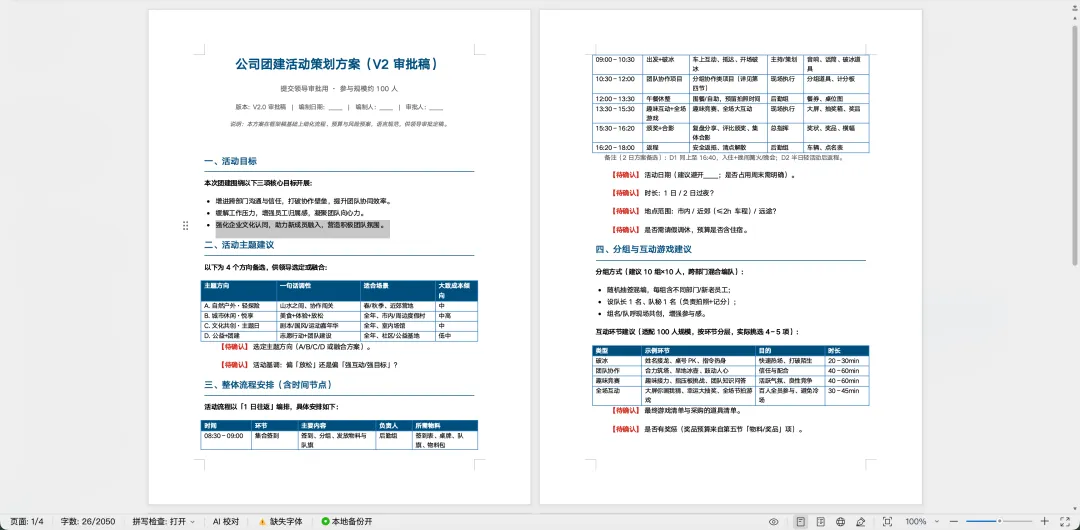The image size is (1080, 530).
Task: Click line 选定主题方向（A/B/C/D 或融合方案）
Action: point(312,347)
